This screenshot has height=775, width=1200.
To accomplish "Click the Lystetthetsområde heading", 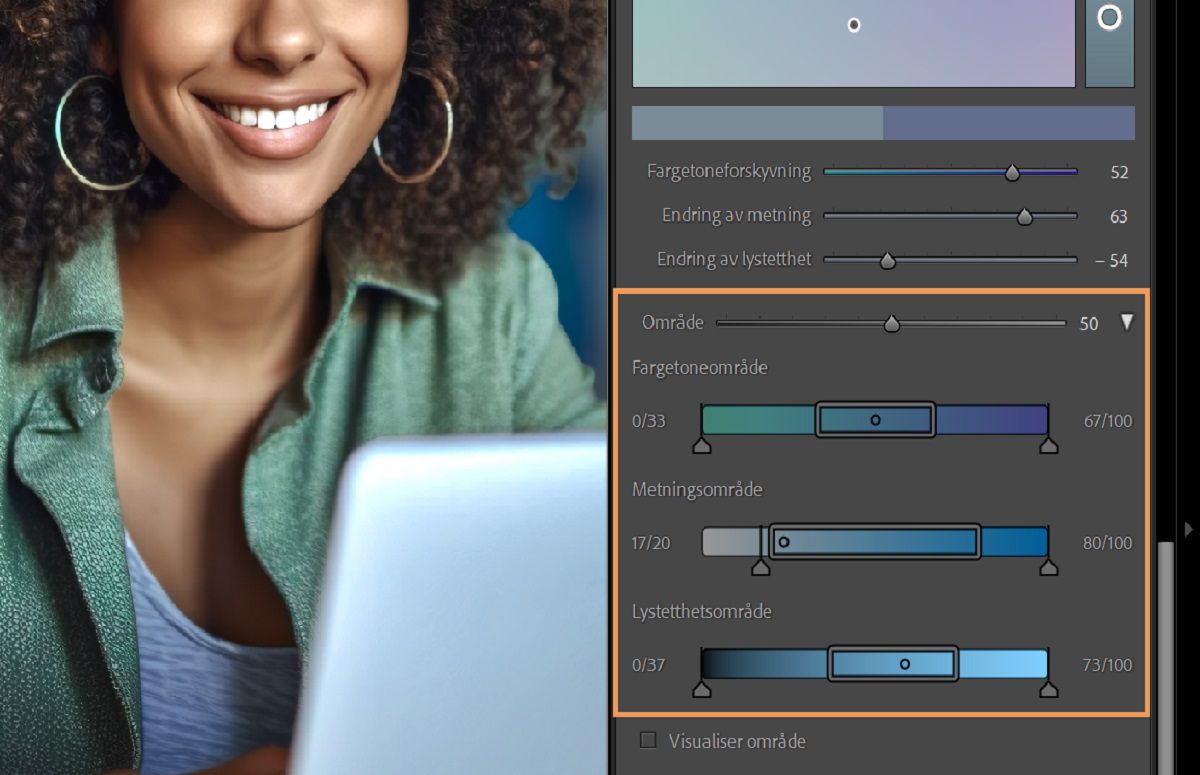I will tap(702, 611).
